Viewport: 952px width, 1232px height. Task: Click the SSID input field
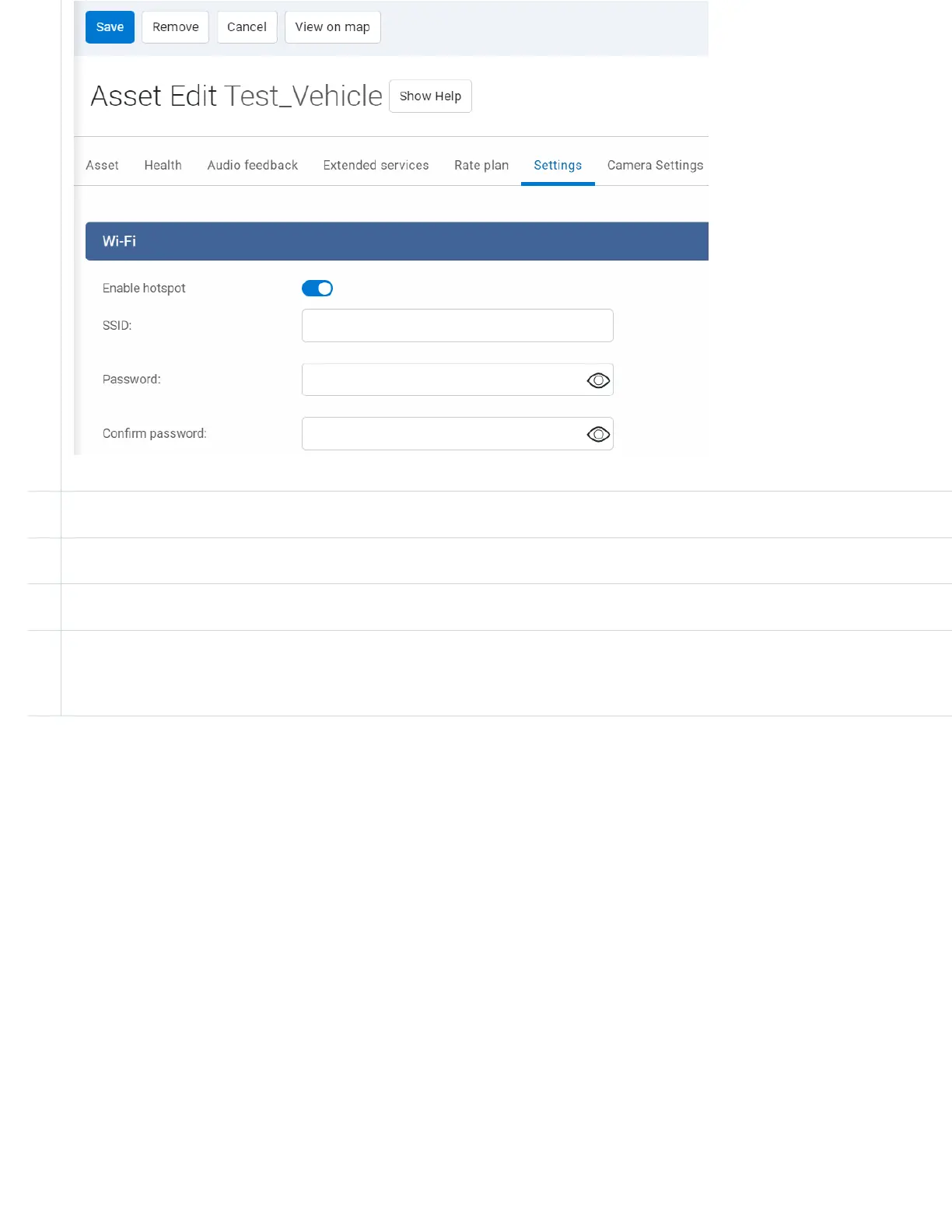pos(457,325)
